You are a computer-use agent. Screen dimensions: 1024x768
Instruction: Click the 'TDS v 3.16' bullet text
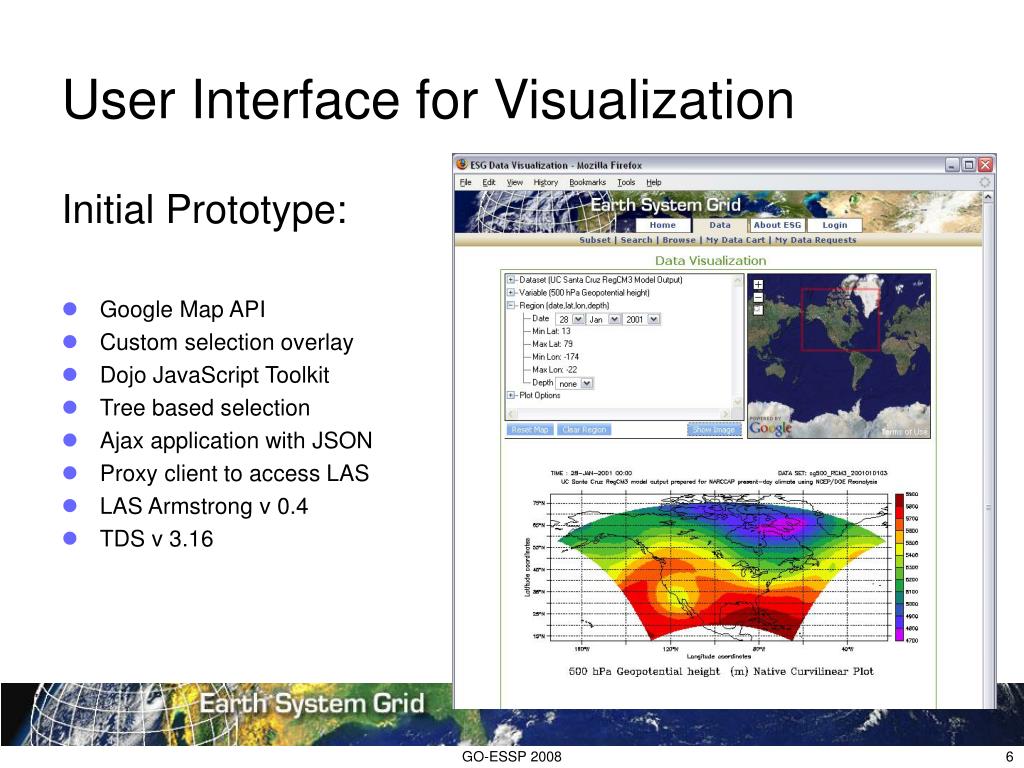[157, 539]
